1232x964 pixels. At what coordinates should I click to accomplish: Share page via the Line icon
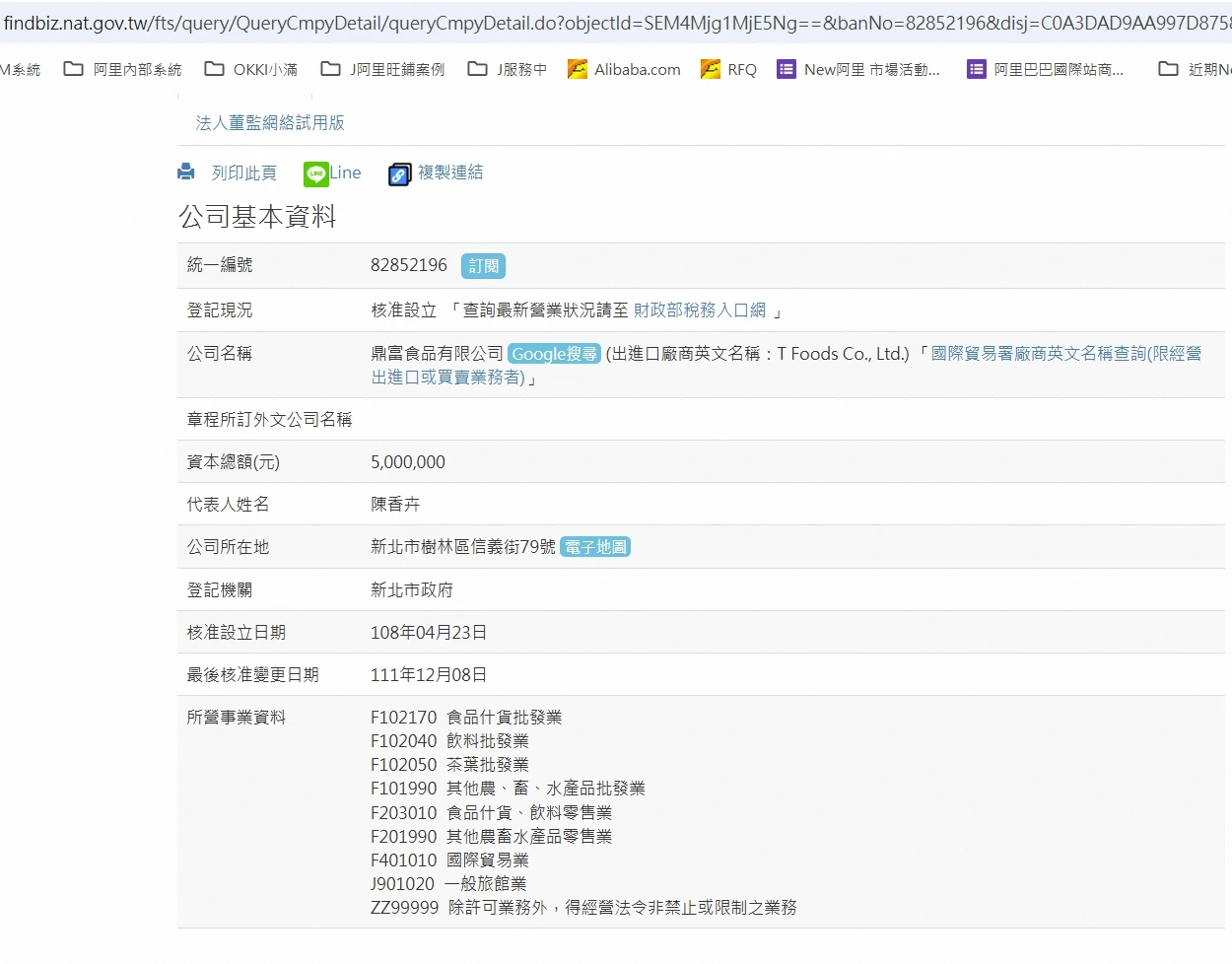(x=316, y=173)
